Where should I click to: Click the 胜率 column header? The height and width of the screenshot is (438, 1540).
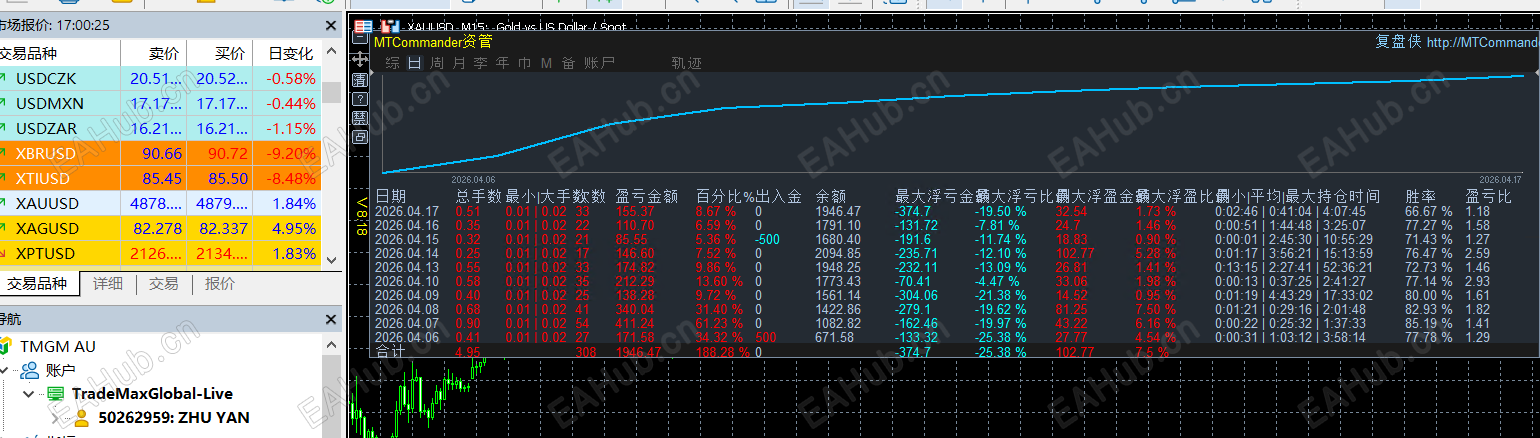1422,197
